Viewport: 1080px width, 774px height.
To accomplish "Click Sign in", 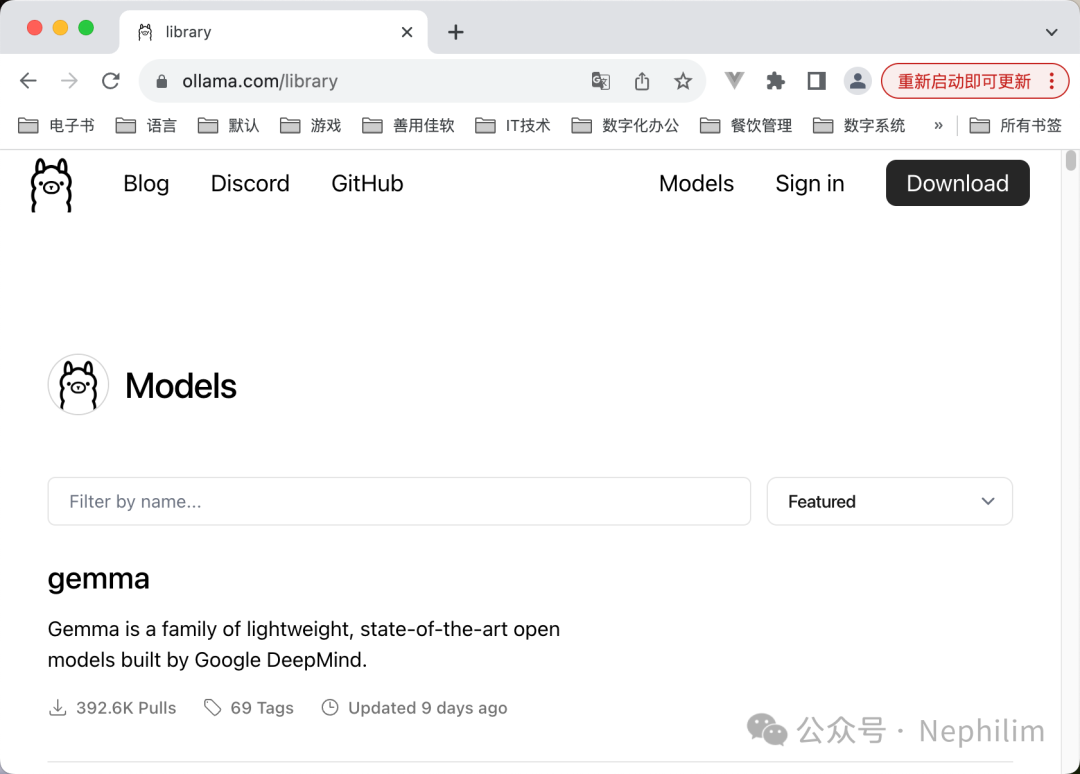I will 810,184.
